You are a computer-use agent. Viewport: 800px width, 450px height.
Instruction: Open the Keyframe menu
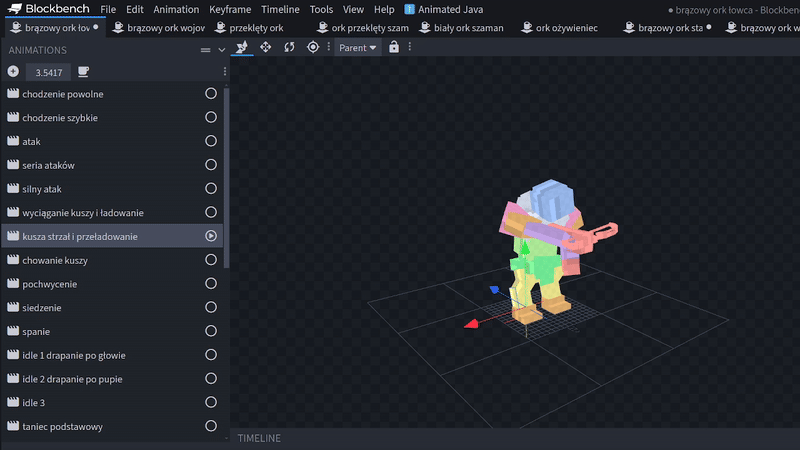pyautogui.click(x=230, y=9)
